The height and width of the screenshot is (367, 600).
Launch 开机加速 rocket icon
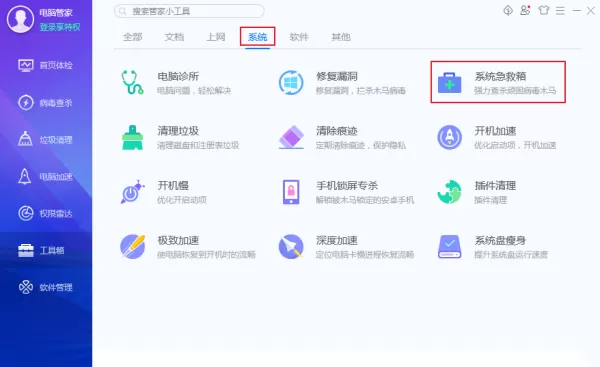click(449, 137)
